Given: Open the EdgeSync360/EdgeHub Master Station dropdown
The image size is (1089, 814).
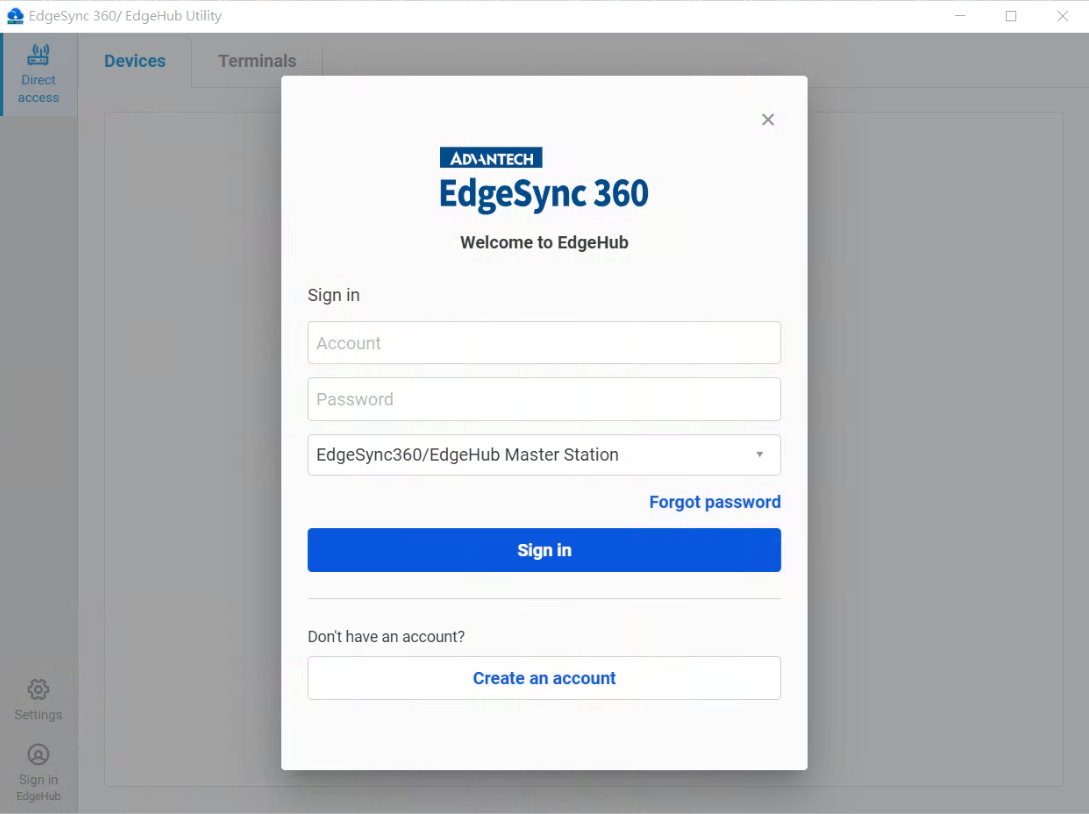Looking at the screenshot, I should pos(544,455).
